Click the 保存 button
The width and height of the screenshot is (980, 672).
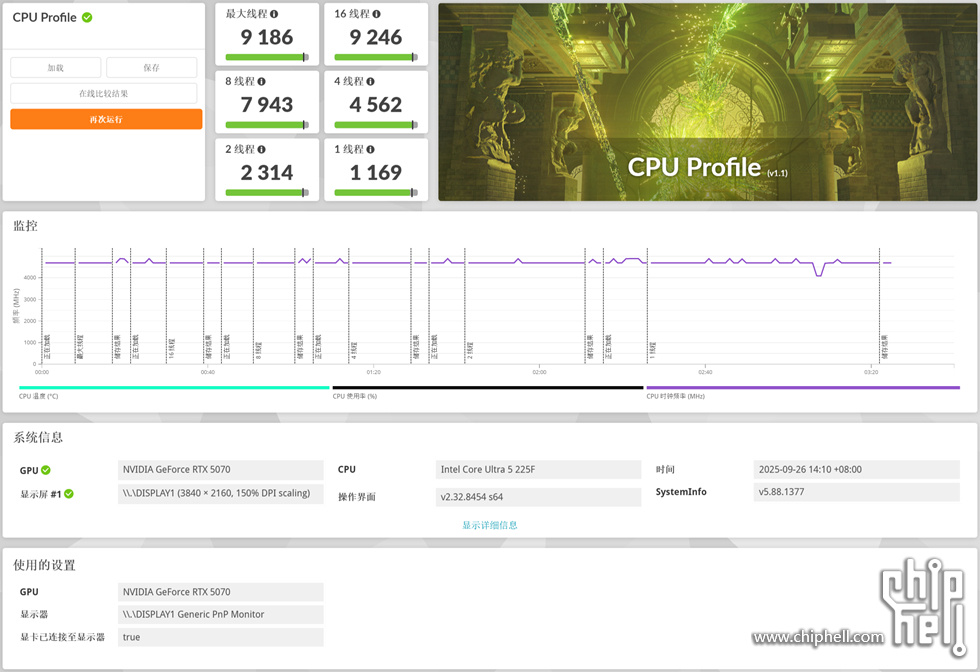(x=151, y=68)
